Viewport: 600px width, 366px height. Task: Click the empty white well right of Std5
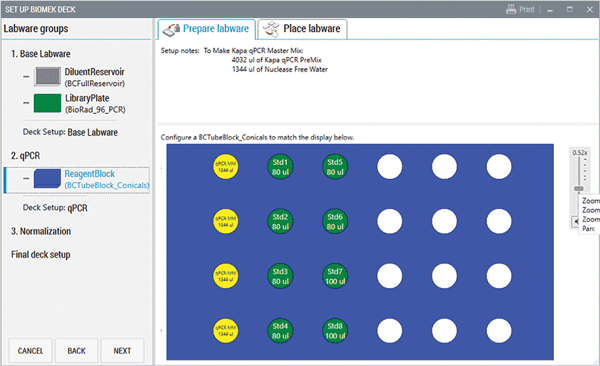pos(390,167)
